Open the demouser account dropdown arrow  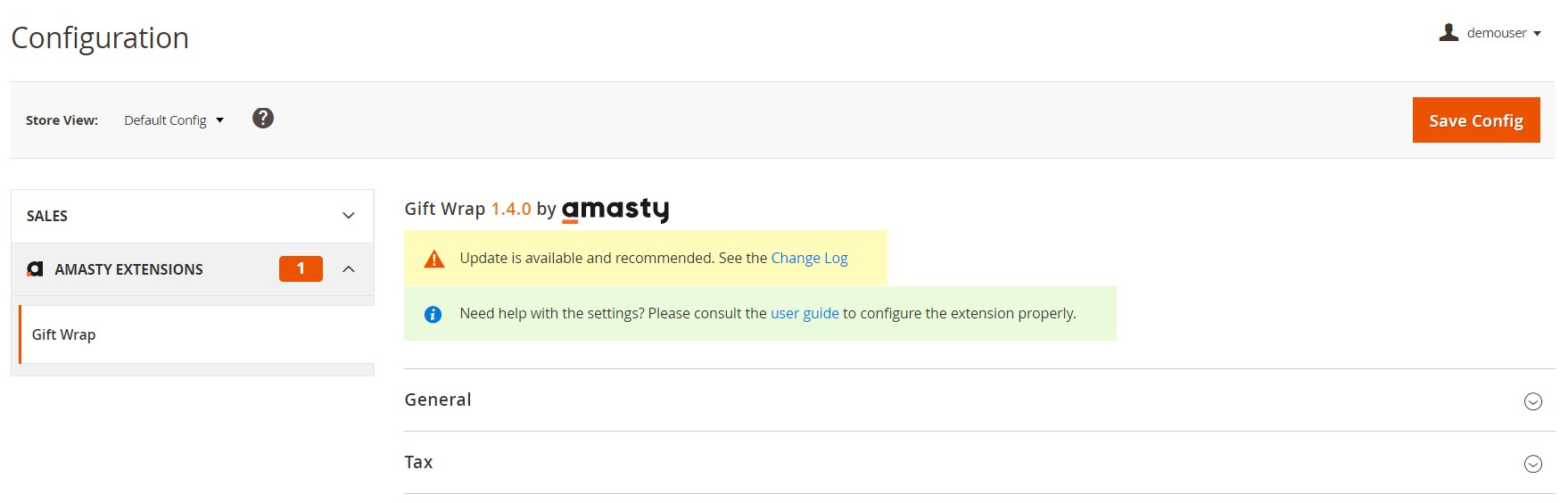pyautogui.click(x=1537, y=34)
